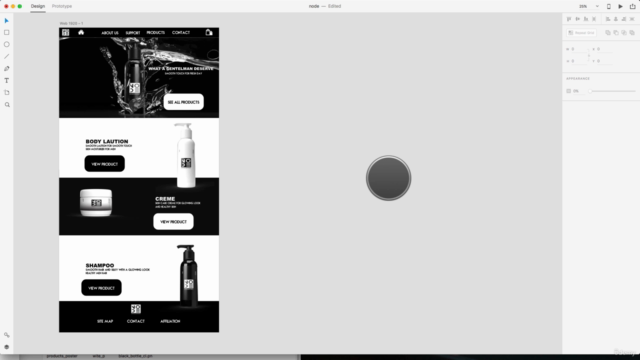Viewport: 640px width, 360px height.
Task: Click AFFILIATION in artboard footer
Action: pyautogui.click(x=170, y=321)
